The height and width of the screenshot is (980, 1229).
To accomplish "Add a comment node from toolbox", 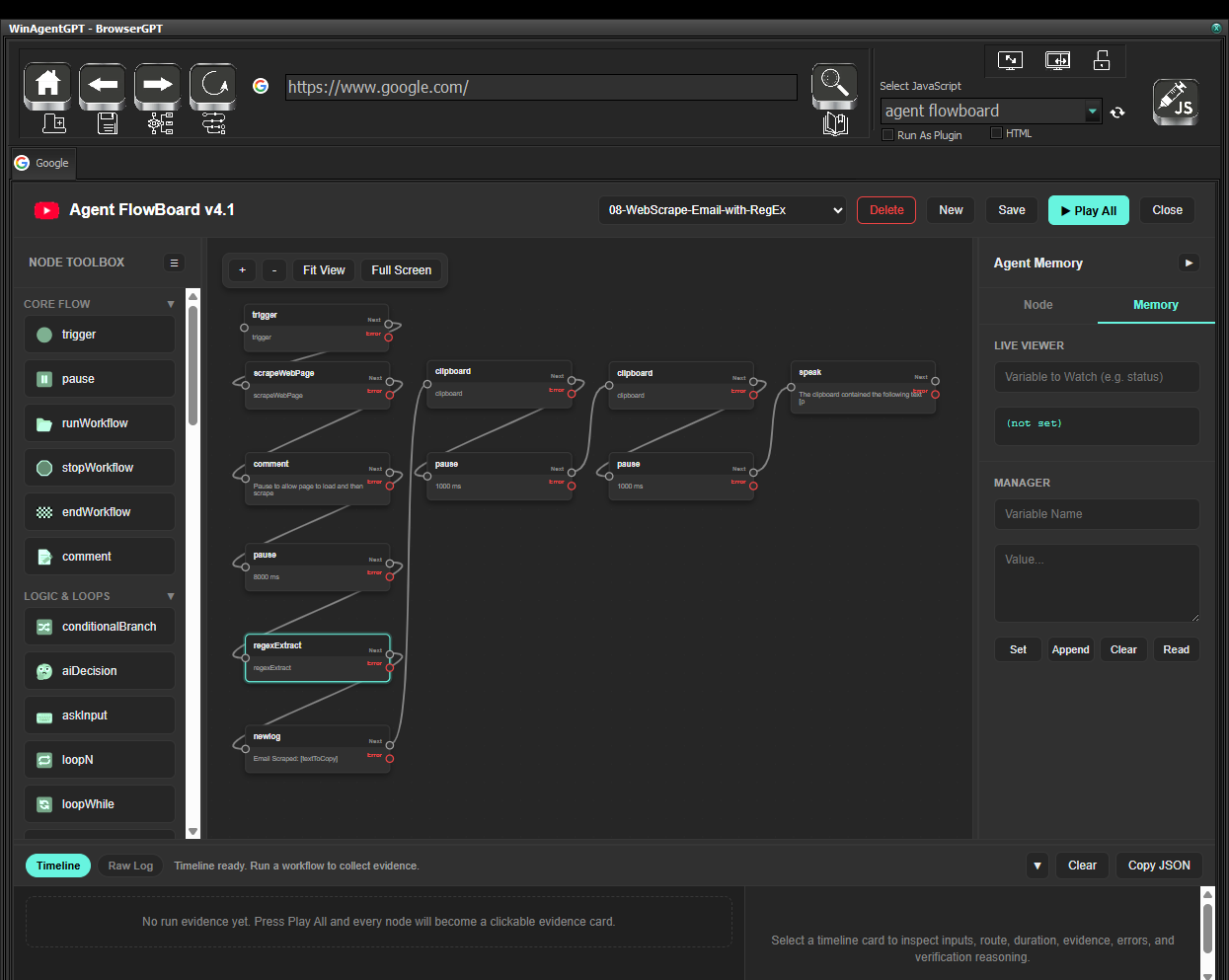I will (x=100, y=557).
